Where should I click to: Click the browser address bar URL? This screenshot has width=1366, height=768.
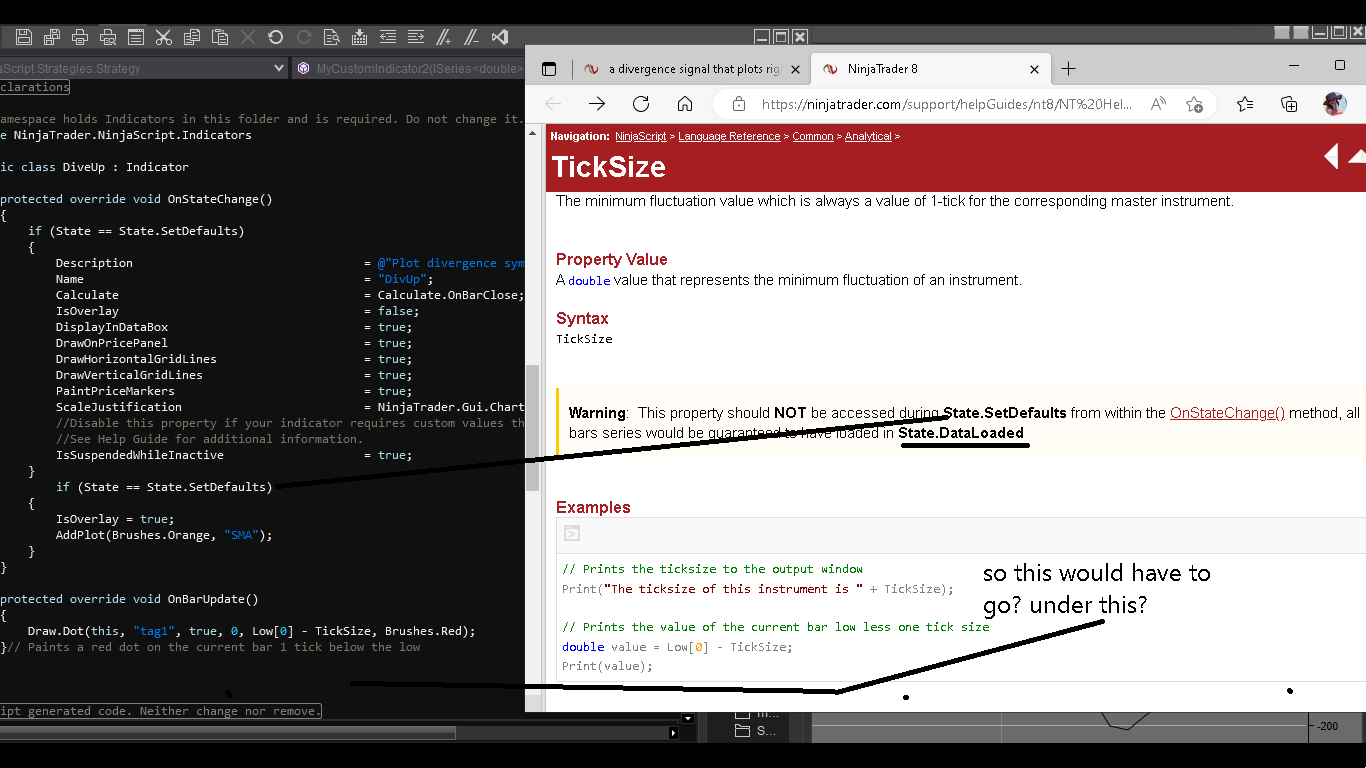click(x=947, y=104)
